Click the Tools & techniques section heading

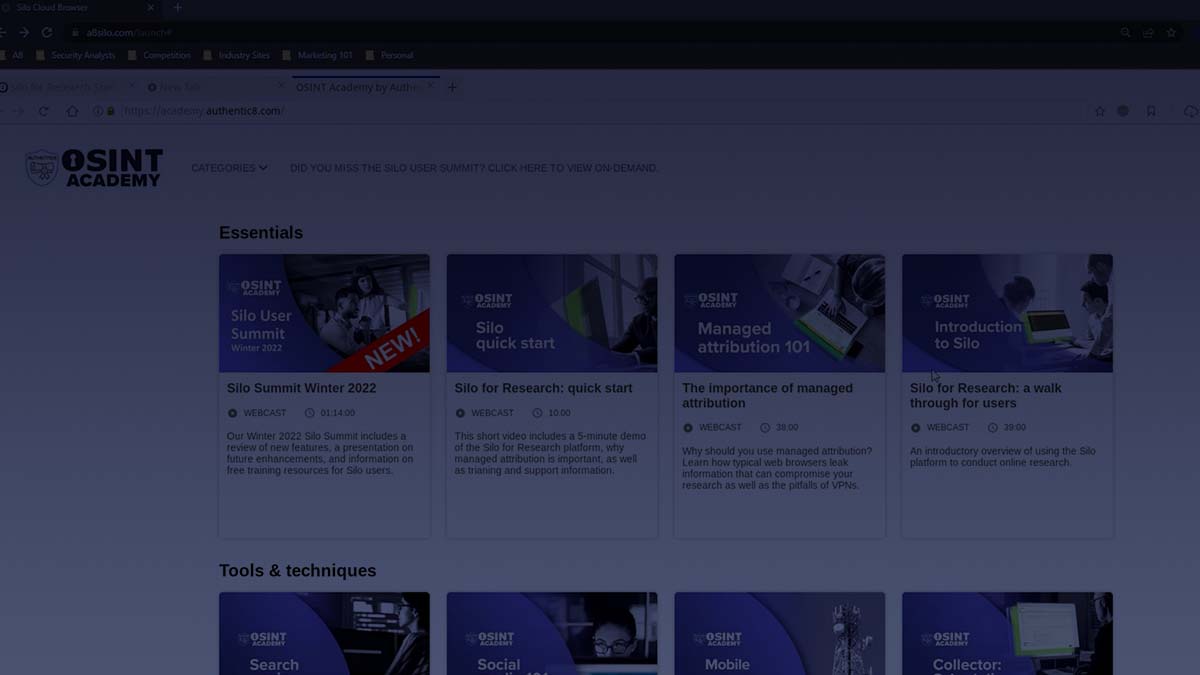click(x=298, y=571)
